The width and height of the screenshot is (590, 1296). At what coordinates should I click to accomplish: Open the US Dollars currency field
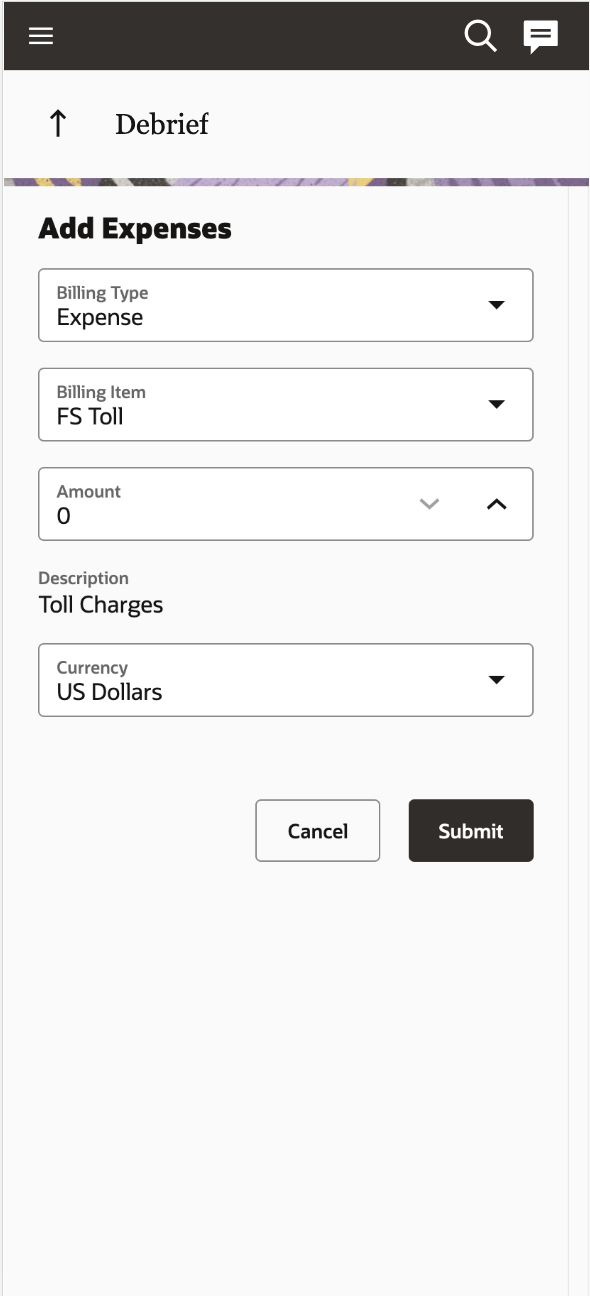pyautogui.click(x=286, y=680)
